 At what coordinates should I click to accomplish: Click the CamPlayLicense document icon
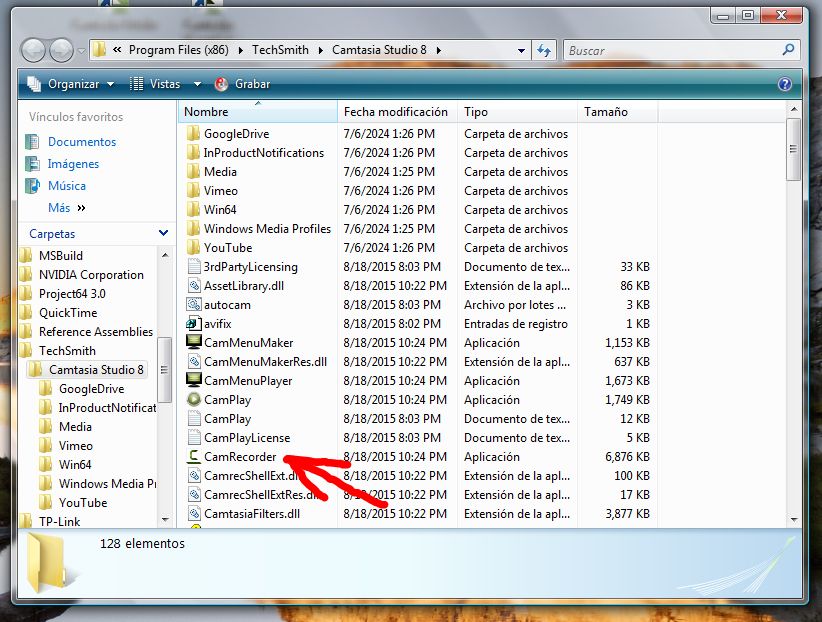click(x=194, y=437)
